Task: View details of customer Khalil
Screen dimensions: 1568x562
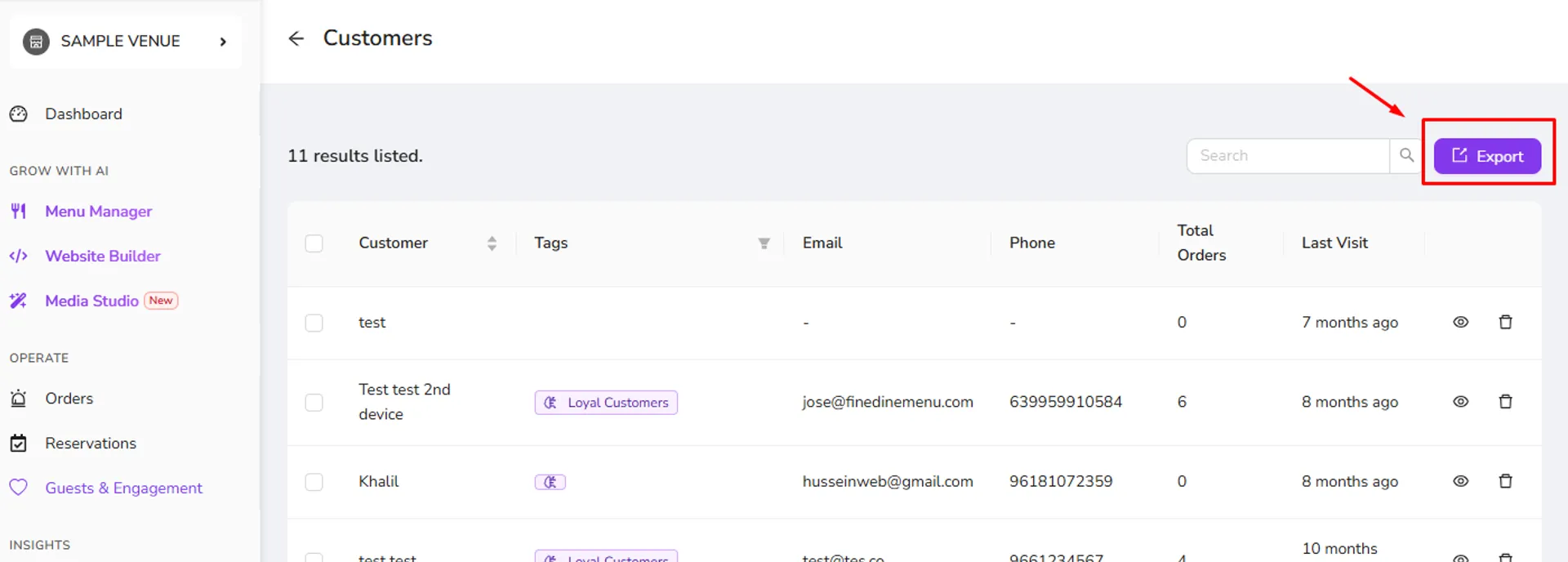Action: click(x=1461, y=482)
